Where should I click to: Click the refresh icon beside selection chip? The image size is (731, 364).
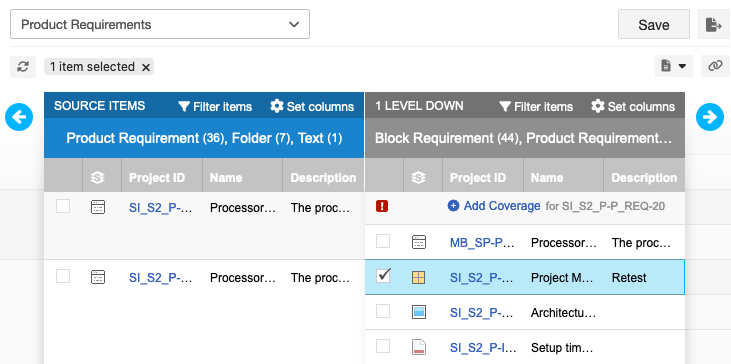pos(23,67)
